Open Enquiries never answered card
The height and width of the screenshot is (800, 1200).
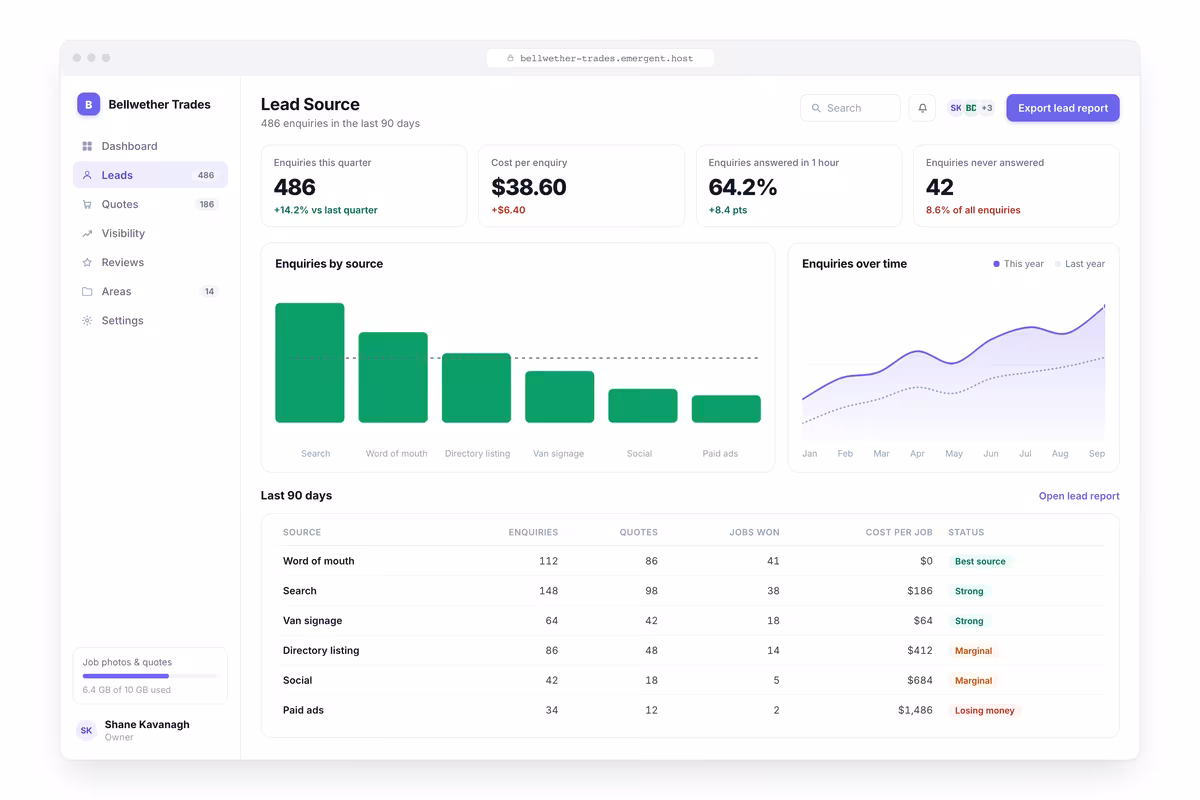1016,186
